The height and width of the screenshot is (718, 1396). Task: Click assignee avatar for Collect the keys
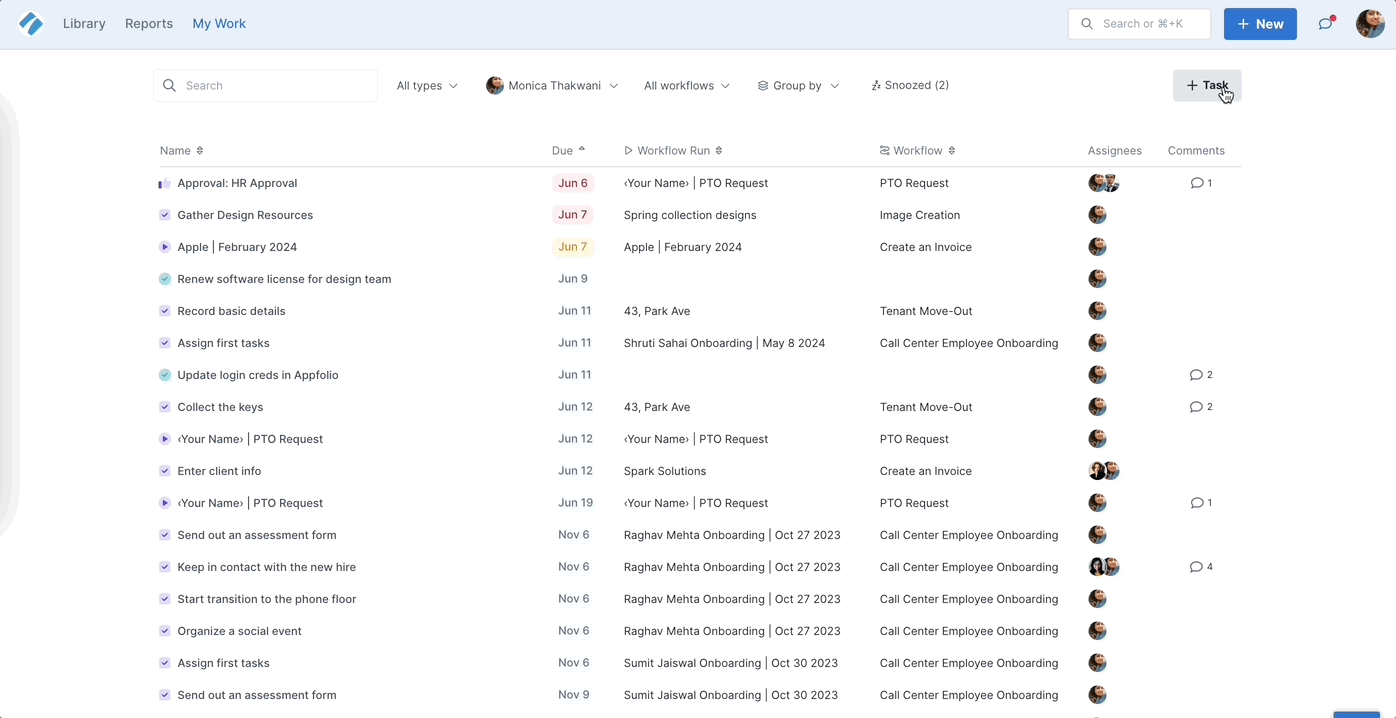click(x=1097, y=407)
